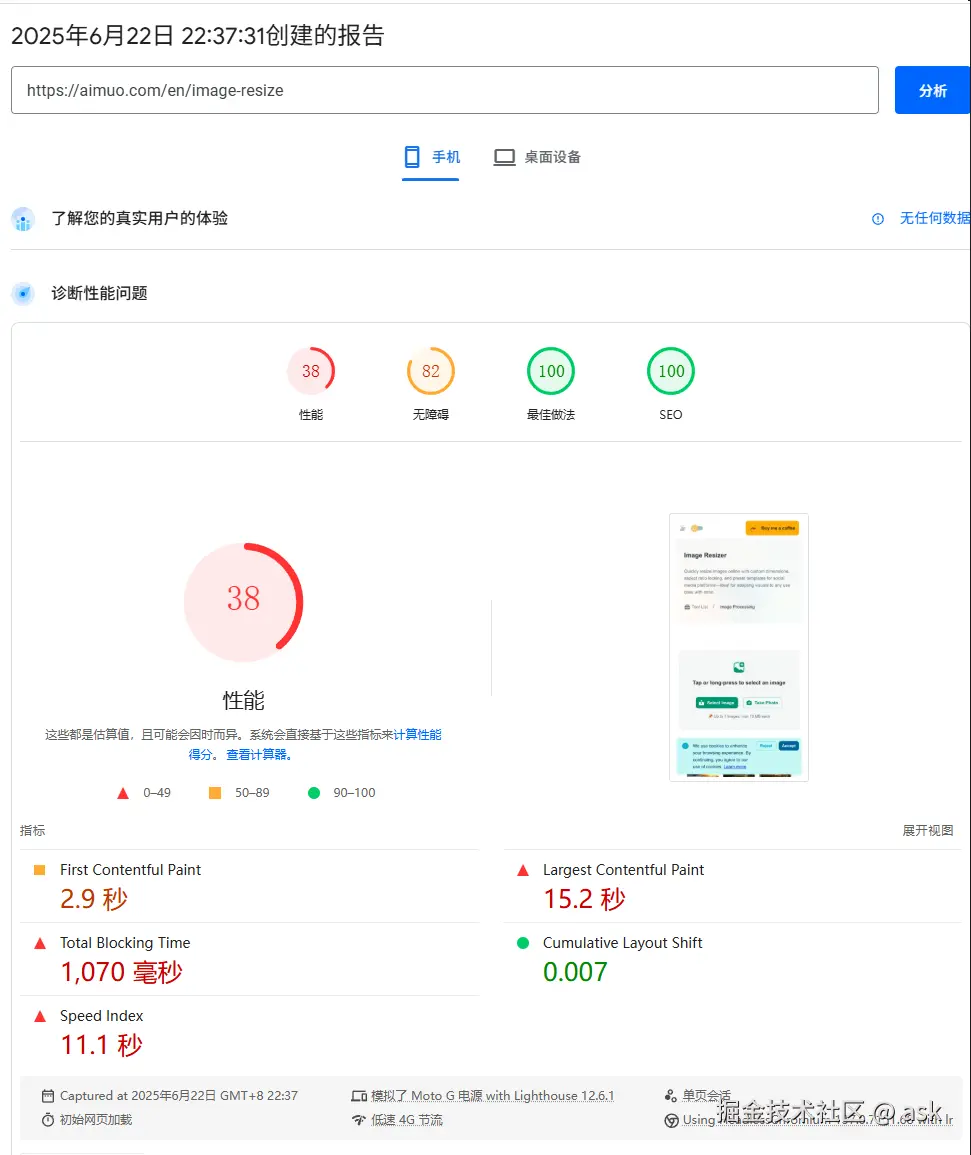
Task: Click 展开视图 to expand metrics view
Action: click(928, 830)
